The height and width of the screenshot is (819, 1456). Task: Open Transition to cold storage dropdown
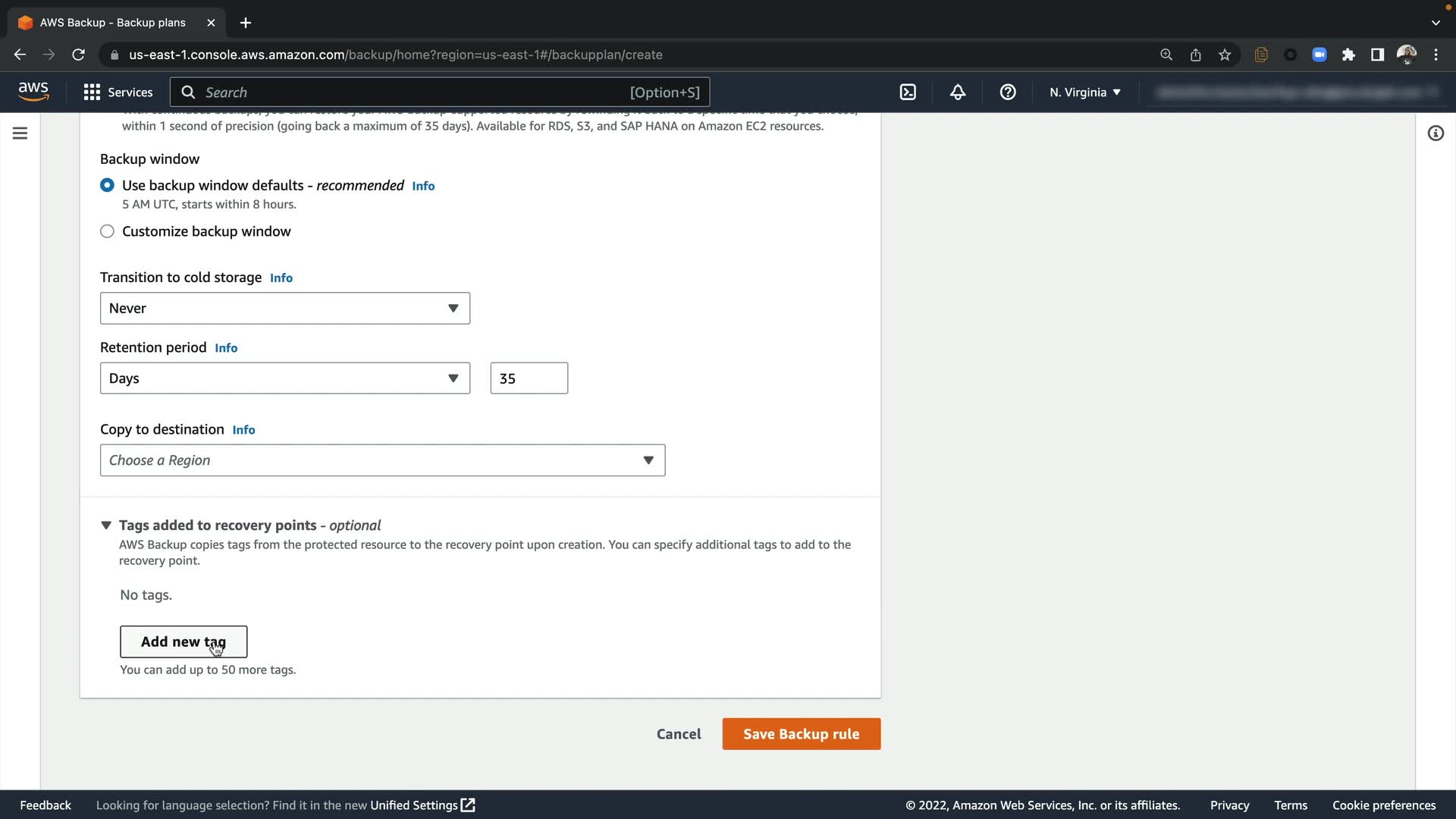[284, 309]
